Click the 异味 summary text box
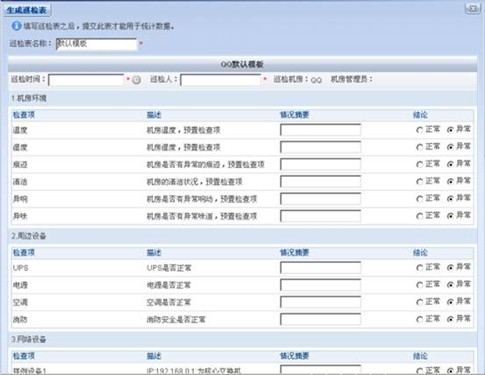 pos(320,216)
